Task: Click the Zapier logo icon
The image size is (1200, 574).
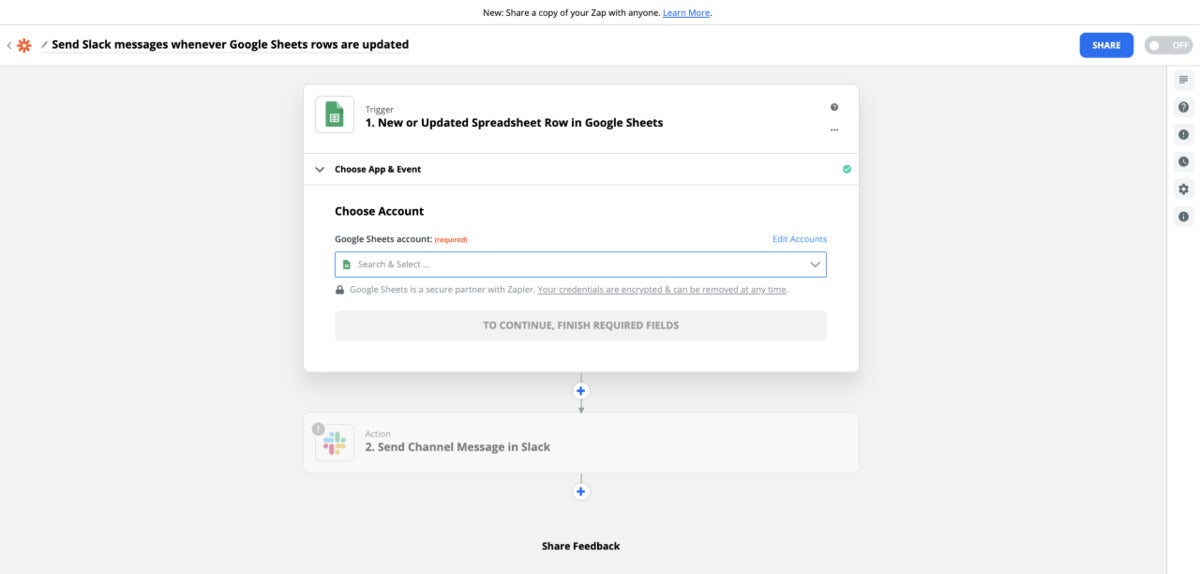Action: click(24, 45)
